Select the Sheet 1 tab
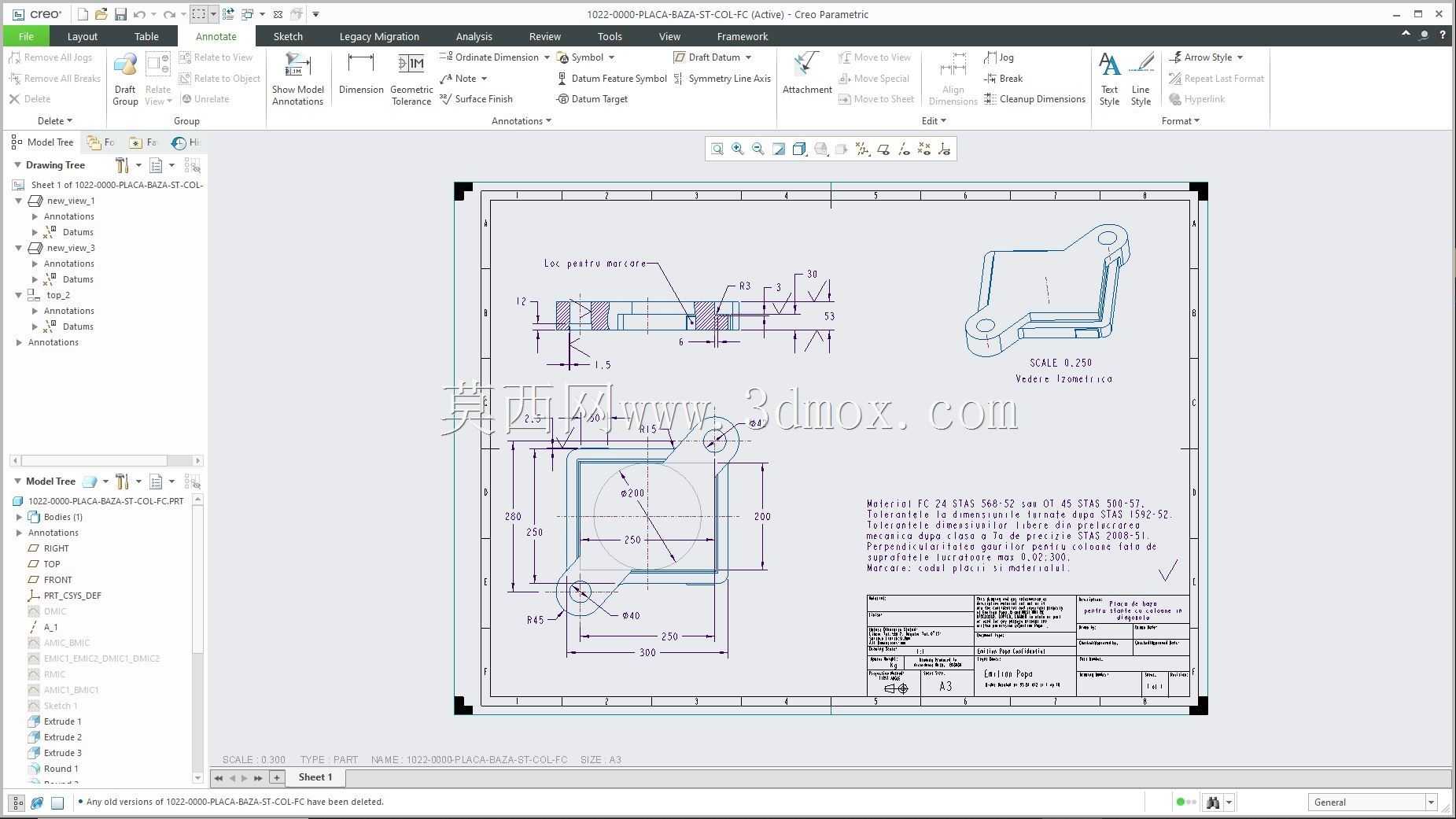Image resolution: width=1456 pixels, height=819 pixels. tap(315, 777)
